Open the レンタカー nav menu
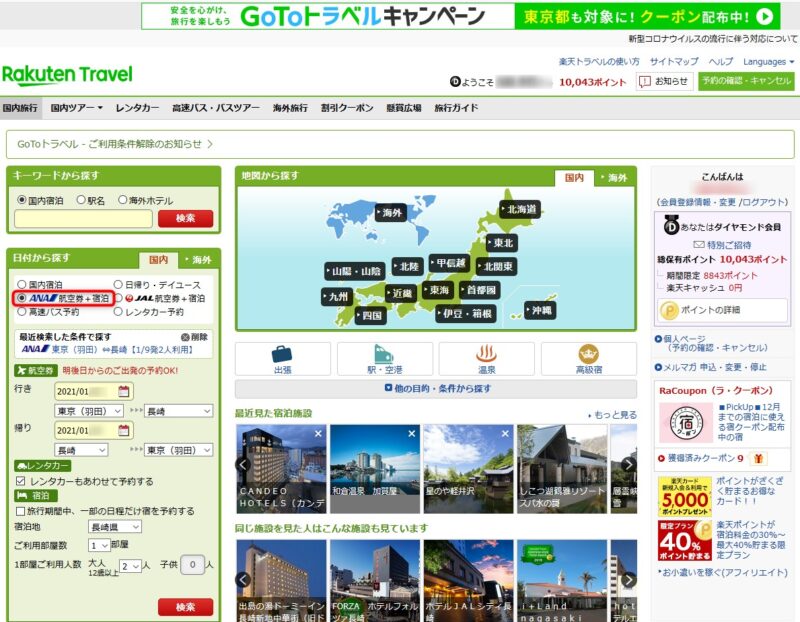The height and width of the screenshot is (622, 800). [137, 108]
